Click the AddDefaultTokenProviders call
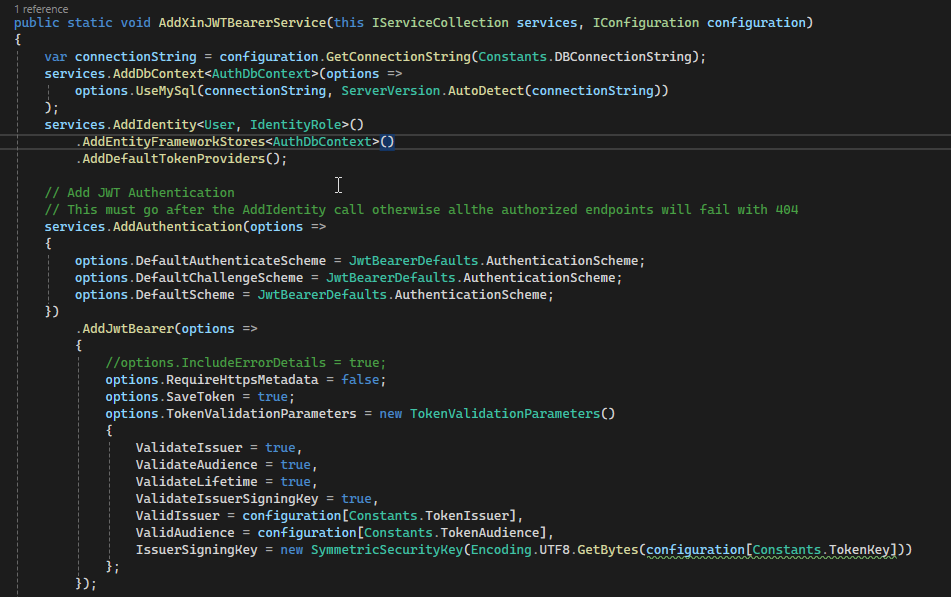The width and height of the screenshot is (951, 597). click(173, 158)
